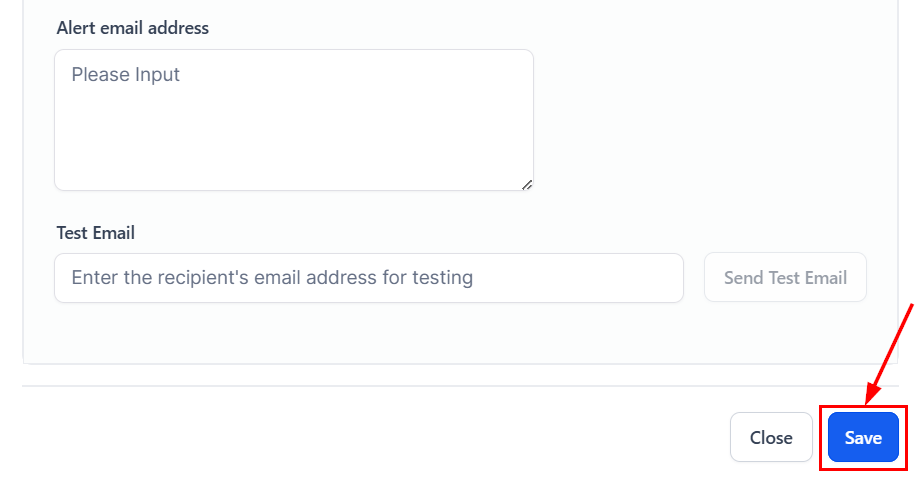Click the blue Save button in footer
This screenshot has height=481, width=924.
[863, 437]
